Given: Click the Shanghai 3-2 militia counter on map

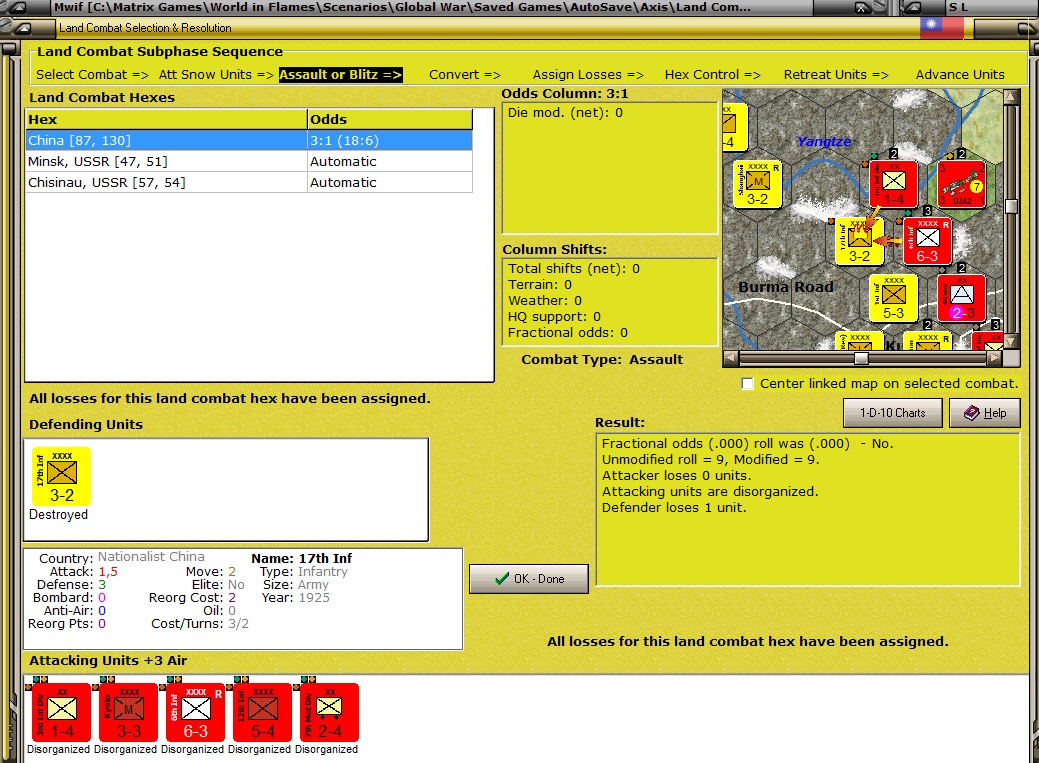Looking at the screenshot, I should pyautogui.click(x=757, y=184).
